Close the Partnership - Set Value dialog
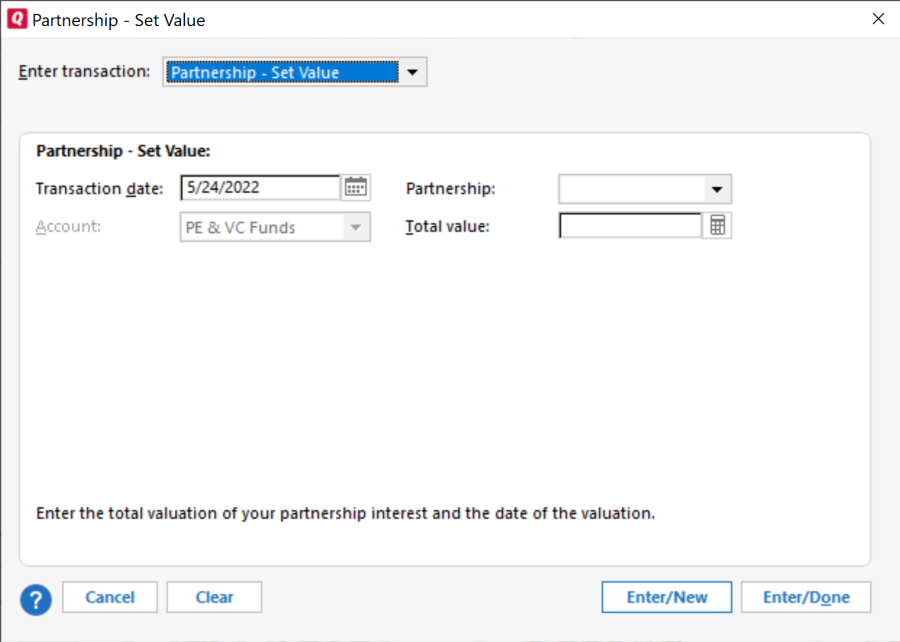The height and width of the screenshot is (642, 900). [x=878, y=19]
